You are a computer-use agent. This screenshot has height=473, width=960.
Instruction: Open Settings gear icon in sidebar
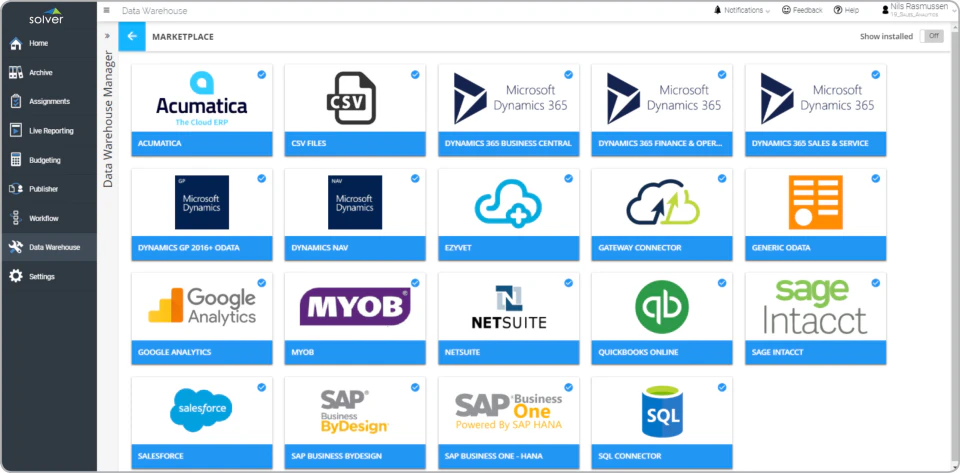pyautogui.click(x=16, y=276)
